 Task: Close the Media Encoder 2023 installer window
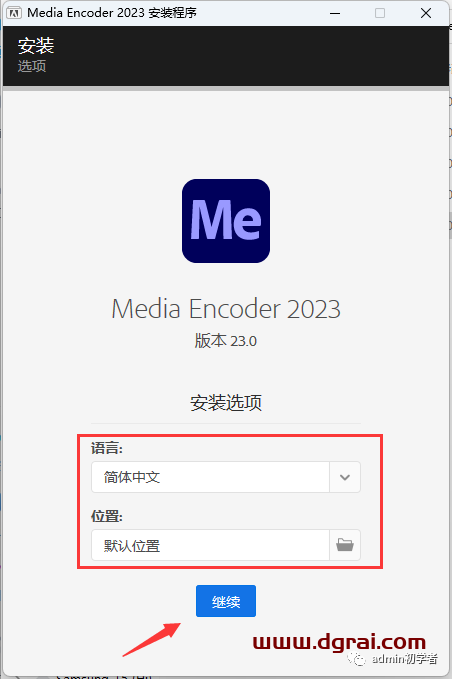pos(426,13)
